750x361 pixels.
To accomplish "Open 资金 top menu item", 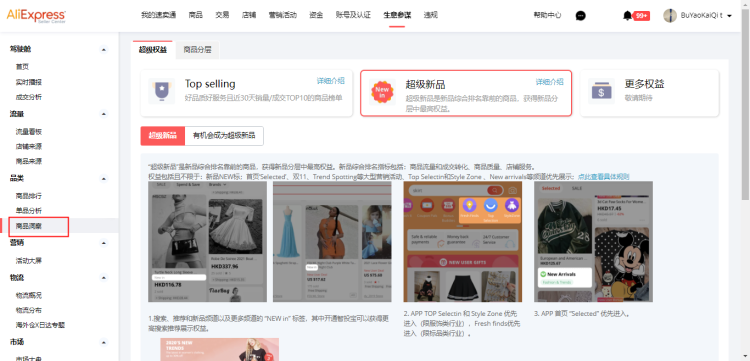I will [x=316, y=15].
